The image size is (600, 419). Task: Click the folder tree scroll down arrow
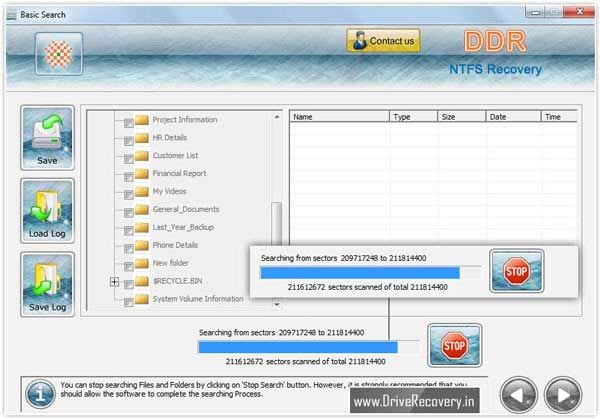coord(277,305)
